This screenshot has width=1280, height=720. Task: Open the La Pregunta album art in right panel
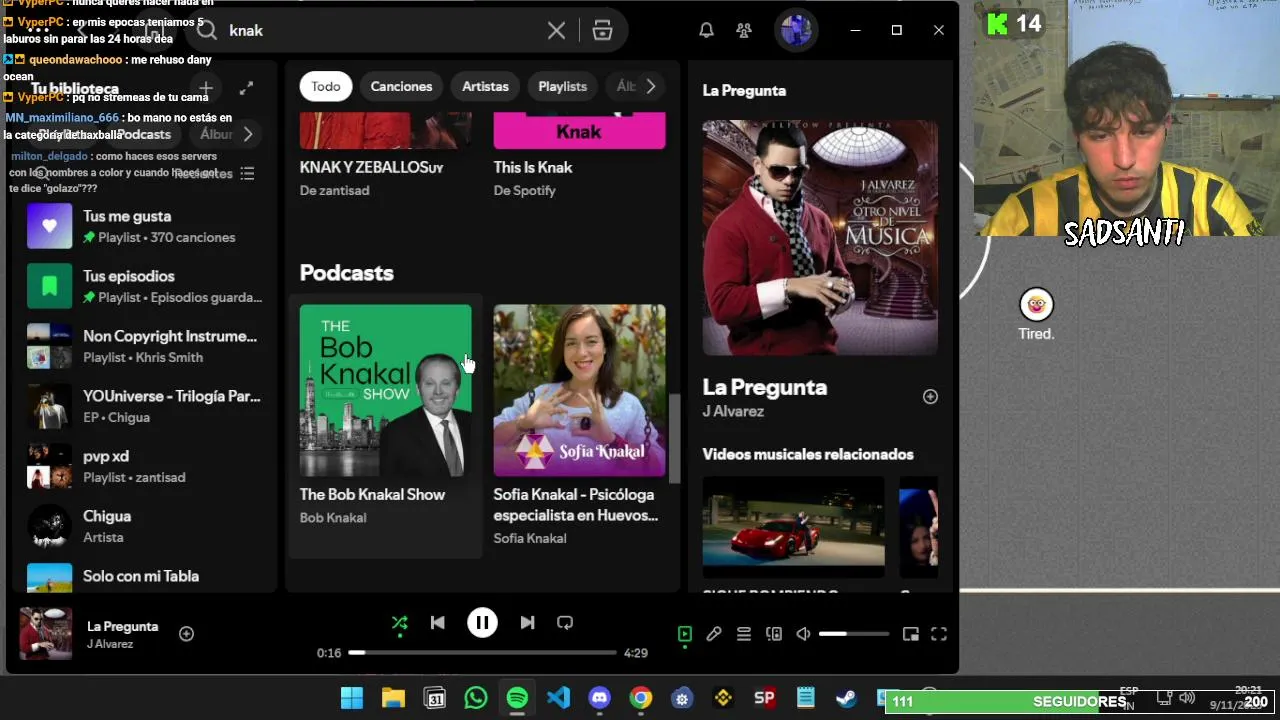(x=820, y=238)
